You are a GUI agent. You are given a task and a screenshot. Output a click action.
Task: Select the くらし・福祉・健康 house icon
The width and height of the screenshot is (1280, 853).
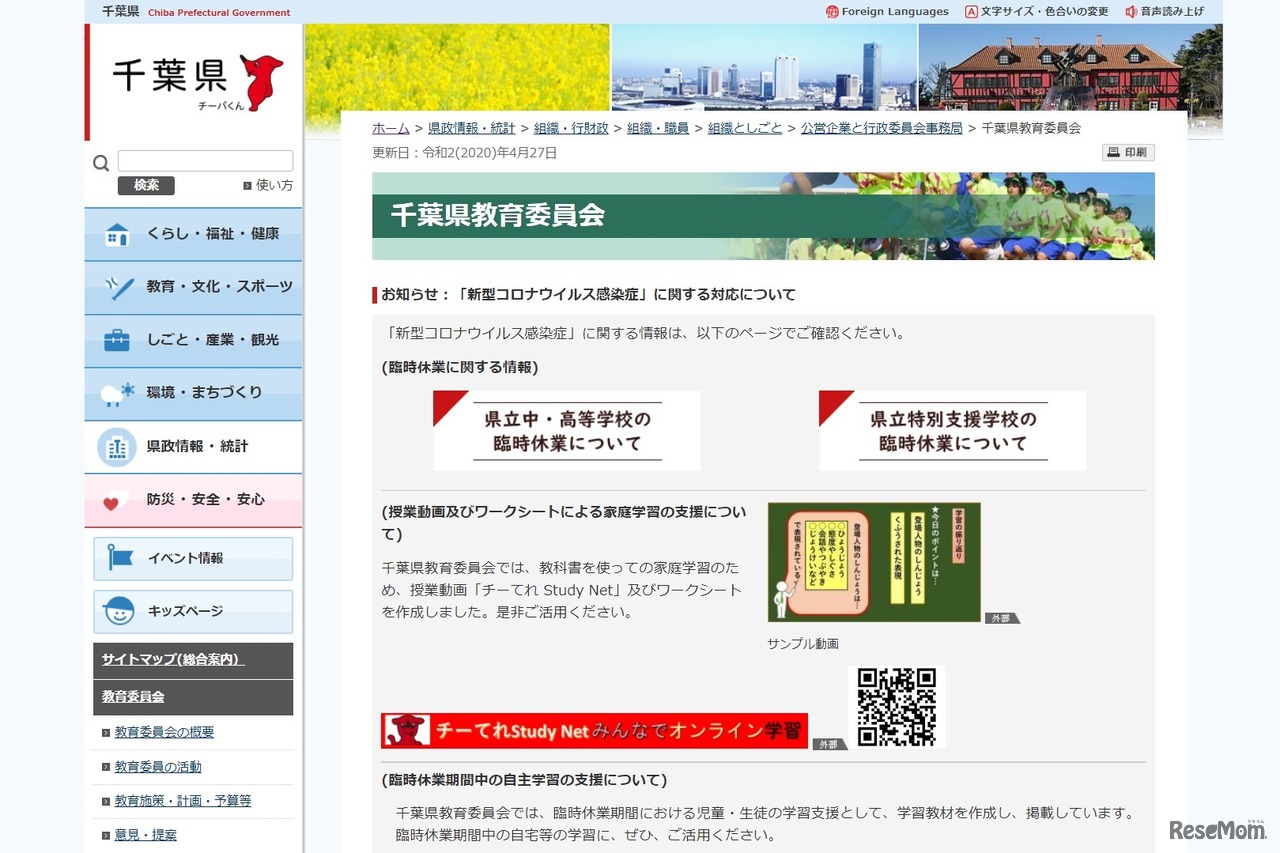116,234
